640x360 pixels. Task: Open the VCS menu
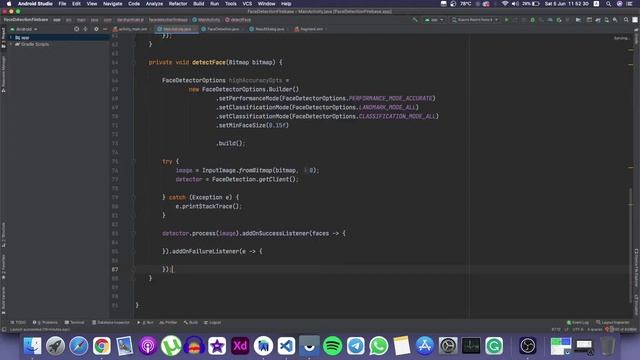247,4
